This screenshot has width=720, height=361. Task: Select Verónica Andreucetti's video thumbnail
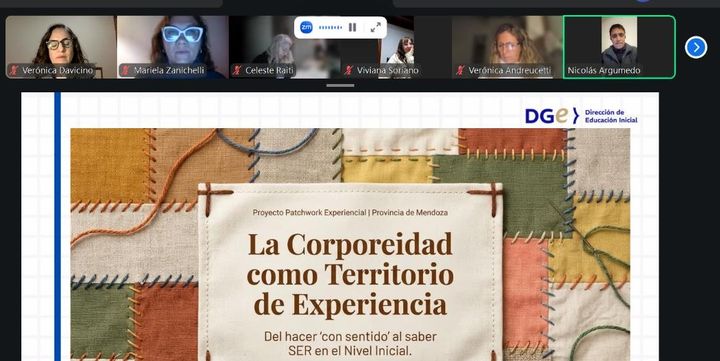[507, 47]
